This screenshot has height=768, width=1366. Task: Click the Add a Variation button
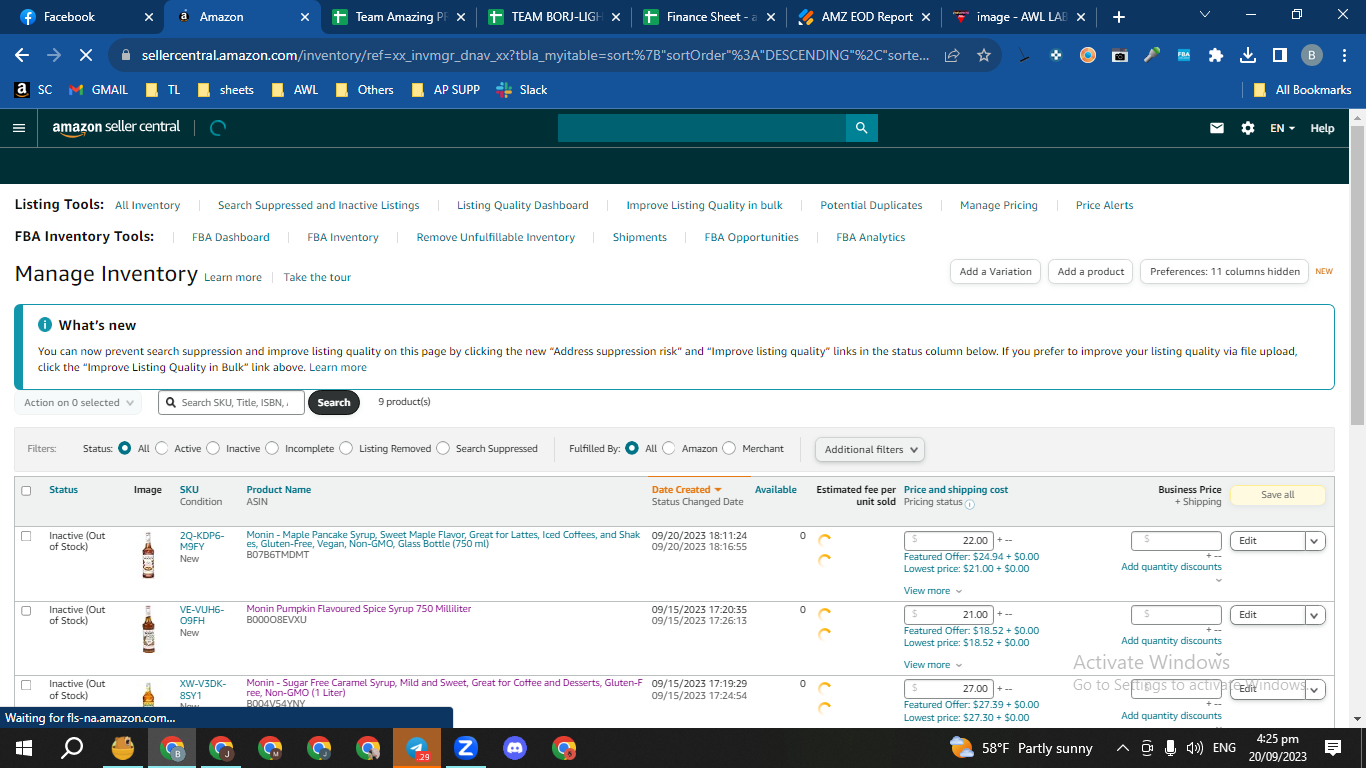pyautogui.click(x=995, y=271)
